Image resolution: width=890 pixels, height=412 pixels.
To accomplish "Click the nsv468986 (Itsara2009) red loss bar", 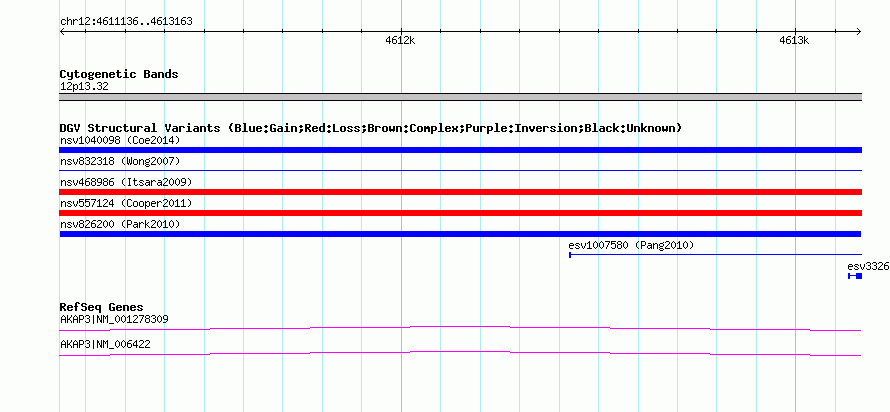I will (x=460, y=192).
